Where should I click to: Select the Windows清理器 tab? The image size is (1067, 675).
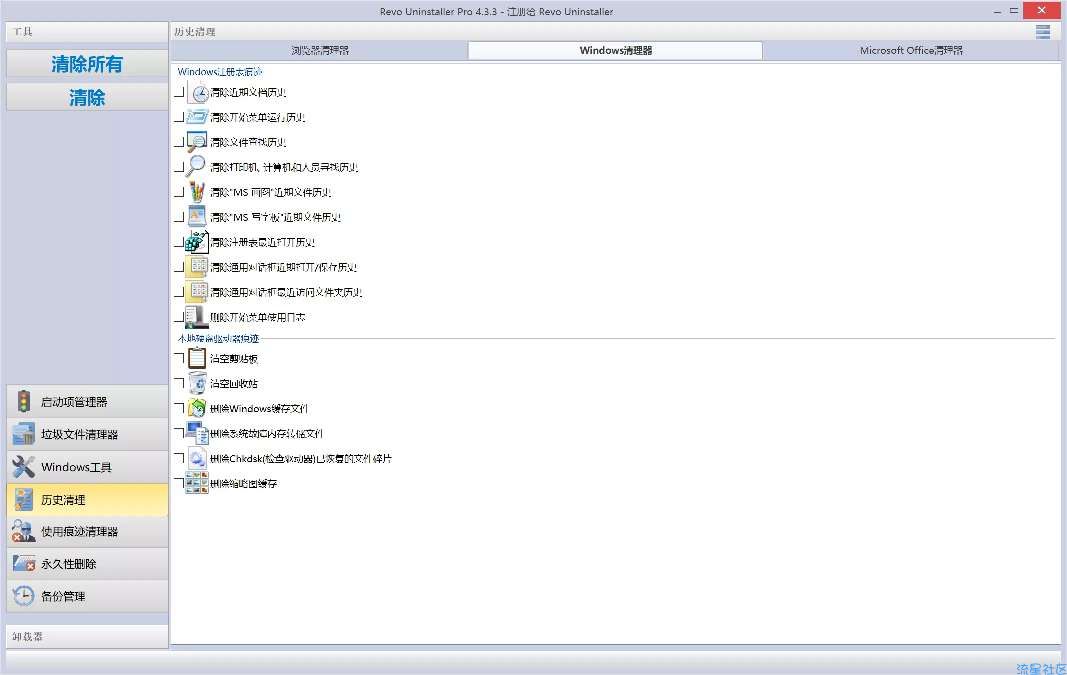(x=615, y=50)
